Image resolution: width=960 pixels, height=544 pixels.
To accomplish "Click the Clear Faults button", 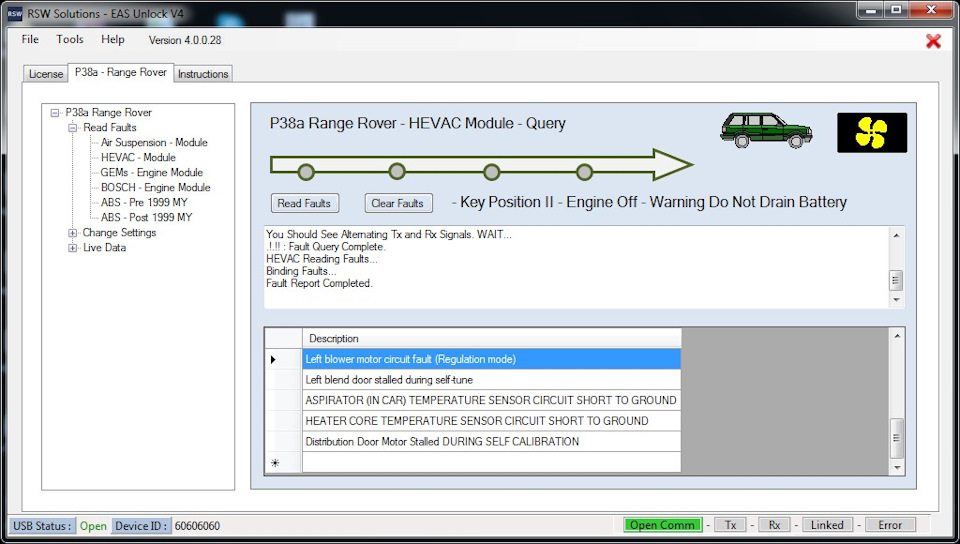I will pyautogui.click(x=398, y=203).
